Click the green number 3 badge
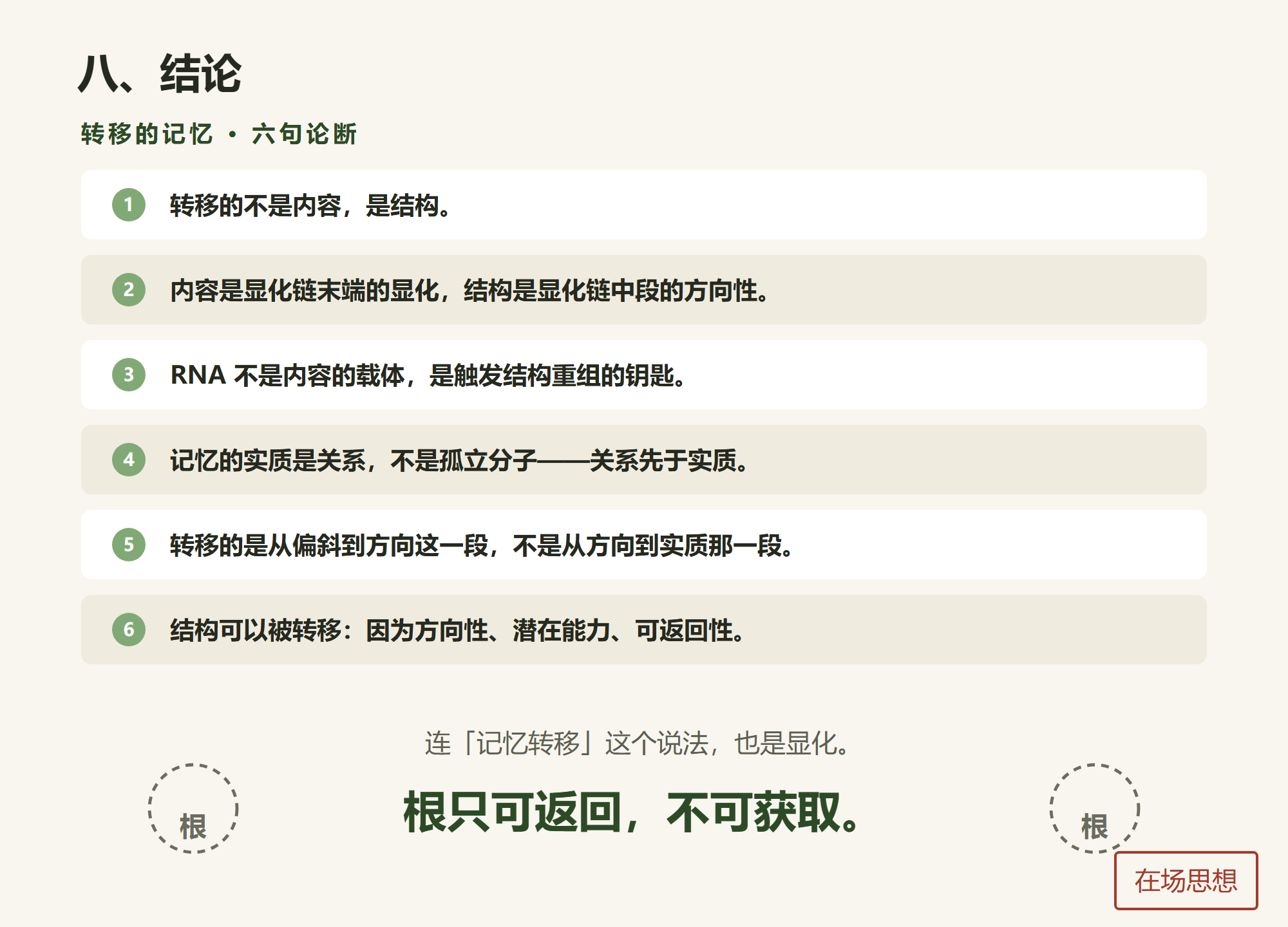The width and height of the screenshot is (1288, 927). tap(129, 375)
